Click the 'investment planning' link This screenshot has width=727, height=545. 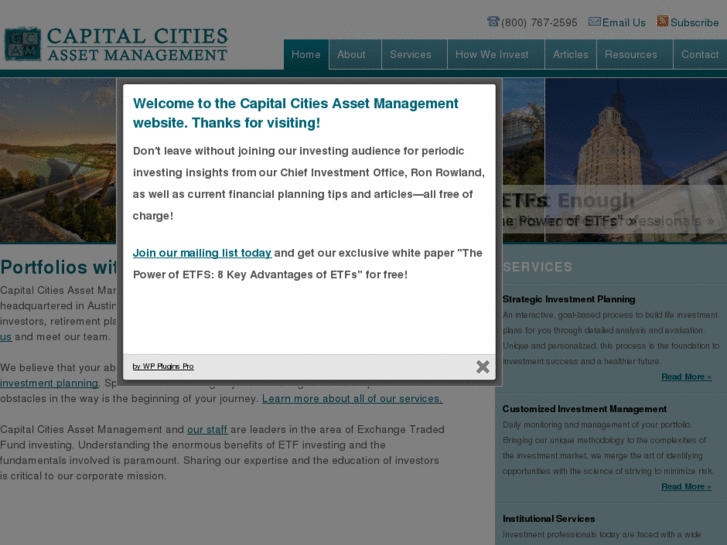pyautogui.click(x=49, y=383)
